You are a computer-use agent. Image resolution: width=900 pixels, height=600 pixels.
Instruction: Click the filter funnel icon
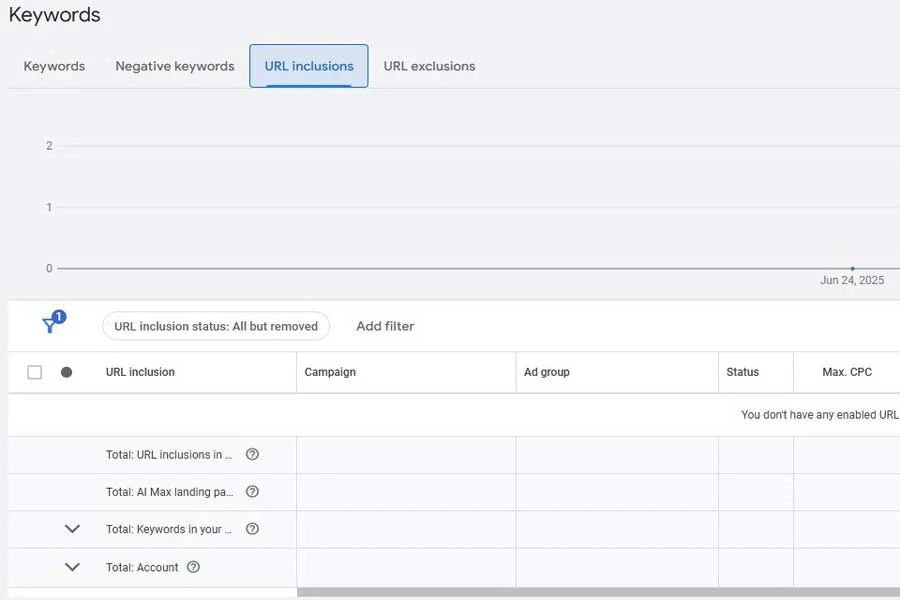pyautogui.click(x=50, y=325)
